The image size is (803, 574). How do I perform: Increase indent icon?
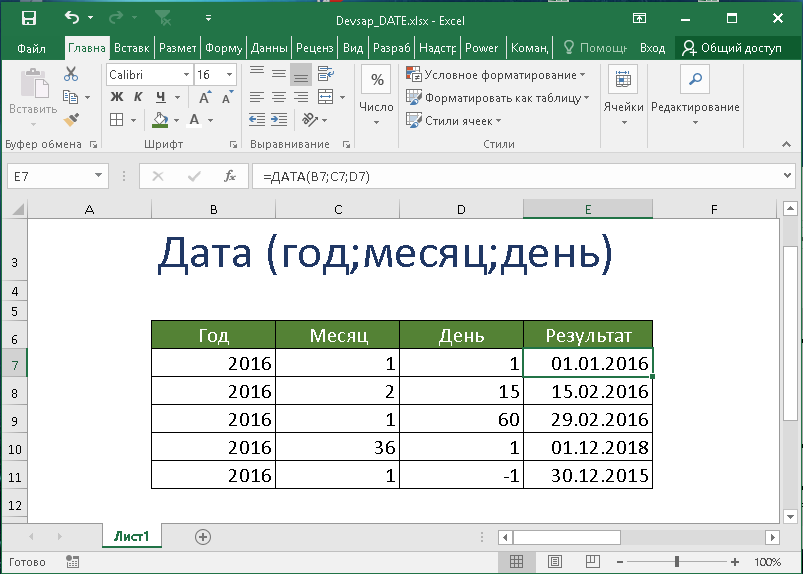[x=279, y=120]
